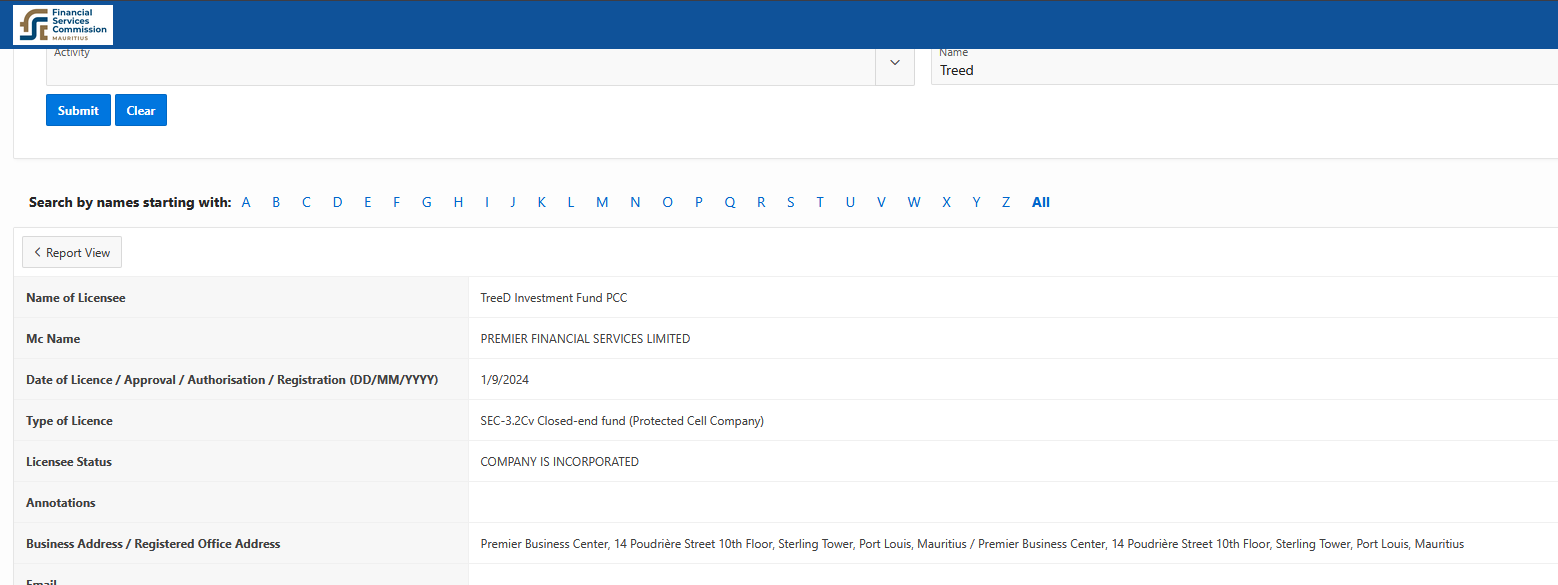Click the Name input containing Treed
This screenshot has height=585, width=1558.
[x=1100, y=70]
